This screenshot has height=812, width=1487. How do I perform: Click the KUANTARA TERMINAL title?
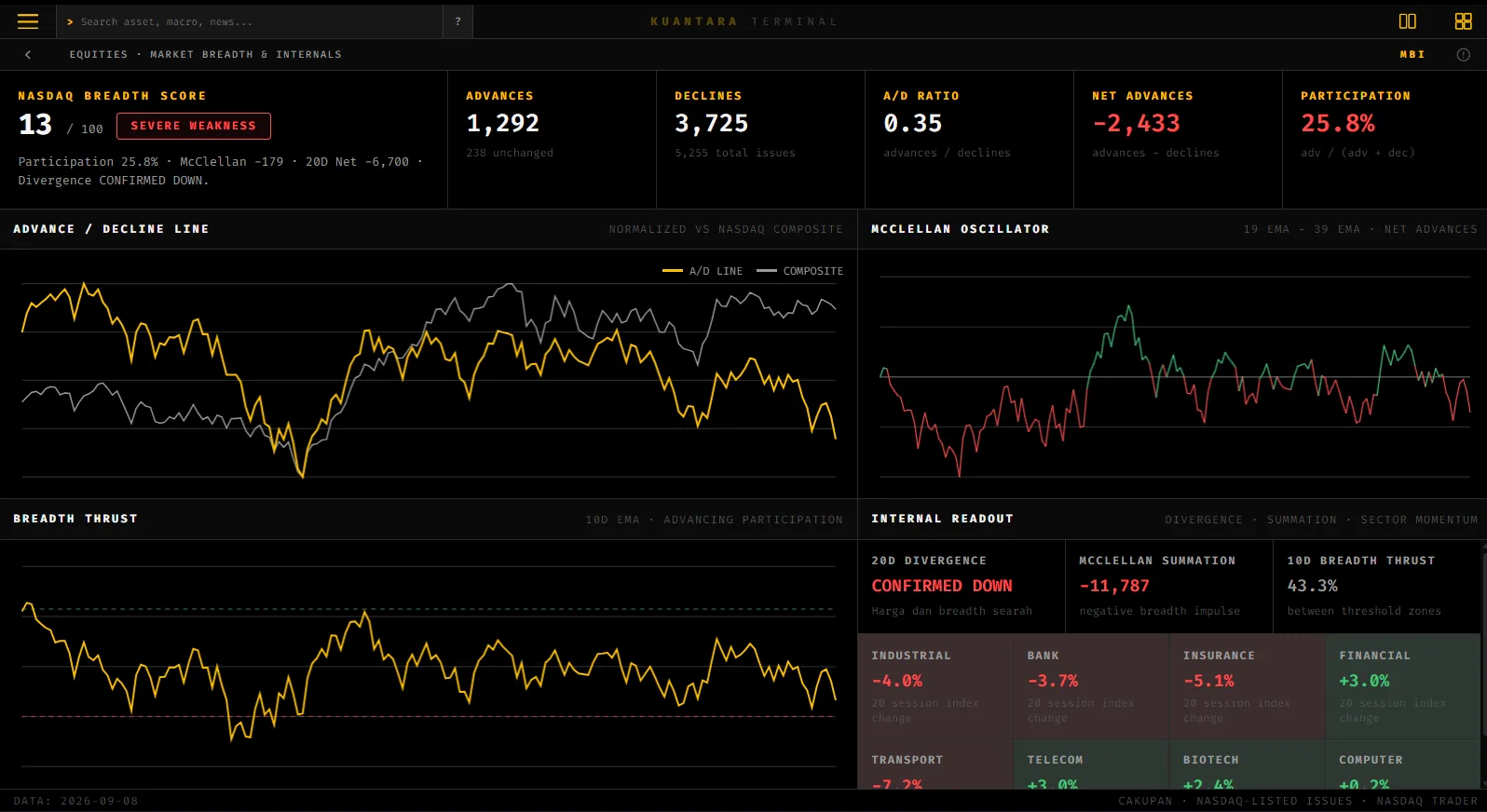(x=743, y=21)
